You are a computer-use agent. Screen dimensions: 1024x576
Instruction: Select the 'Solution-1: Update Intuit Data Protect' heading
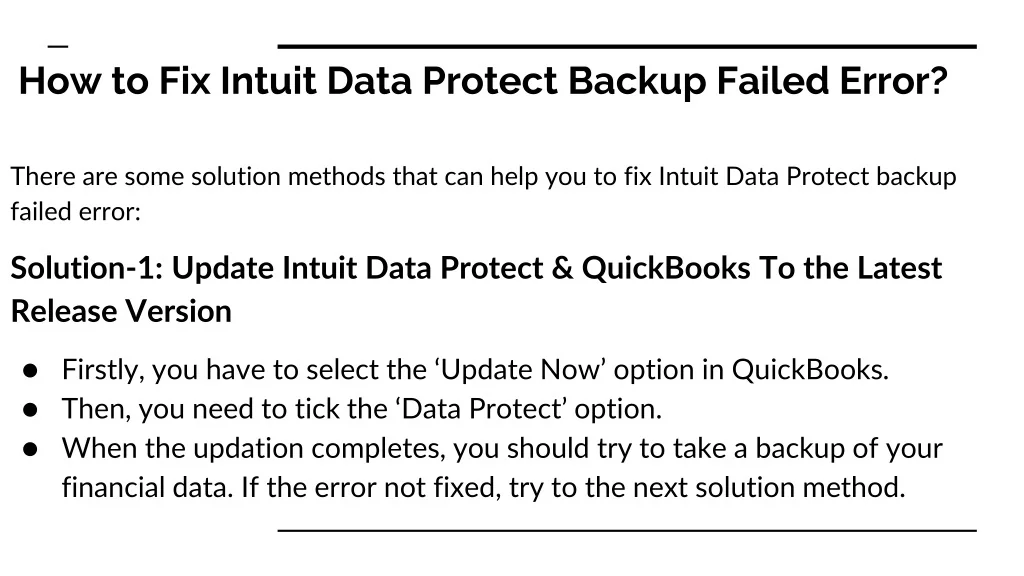click(475, 268)
